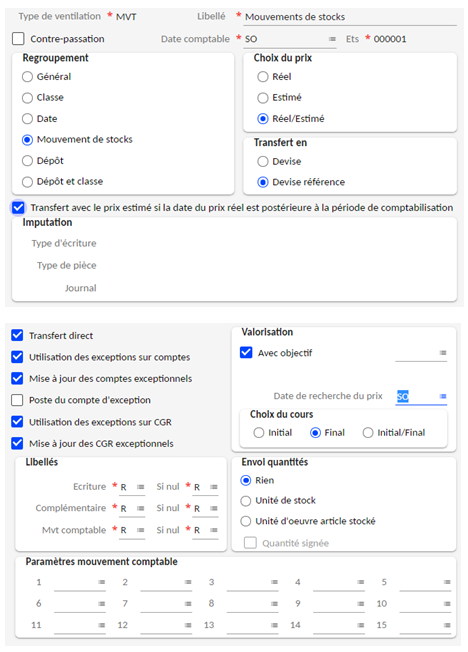This screenshot has width=468, height=652.
Task: Open the Complémentaire libellé lookup icon
Action: [141, 508]
